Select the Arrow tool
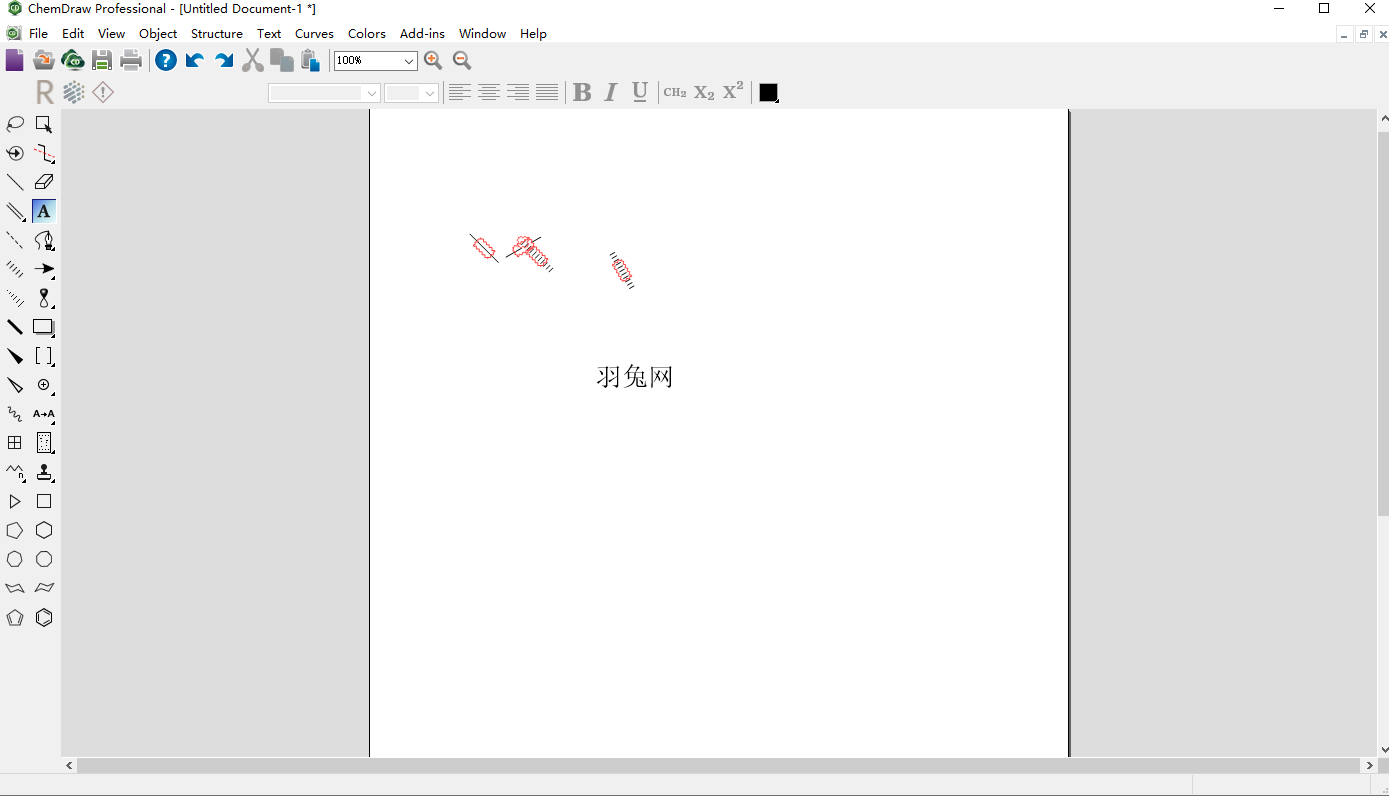Screen dimensions: 1389x796 (x=44, y=269)
